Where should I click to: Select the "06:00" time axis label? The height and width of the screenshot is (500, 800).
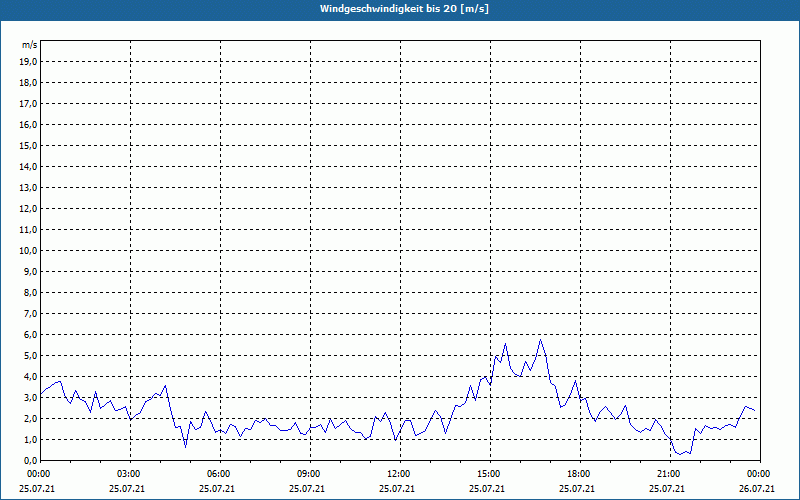218,474
